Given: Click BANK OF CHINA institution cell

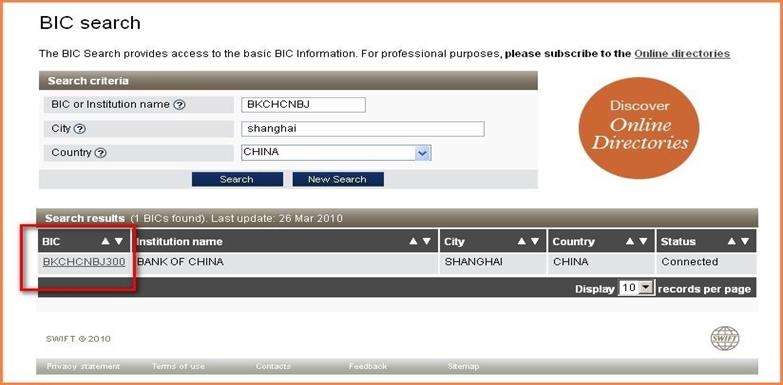Looking at the screenshot, I should [x=286, y=263].
